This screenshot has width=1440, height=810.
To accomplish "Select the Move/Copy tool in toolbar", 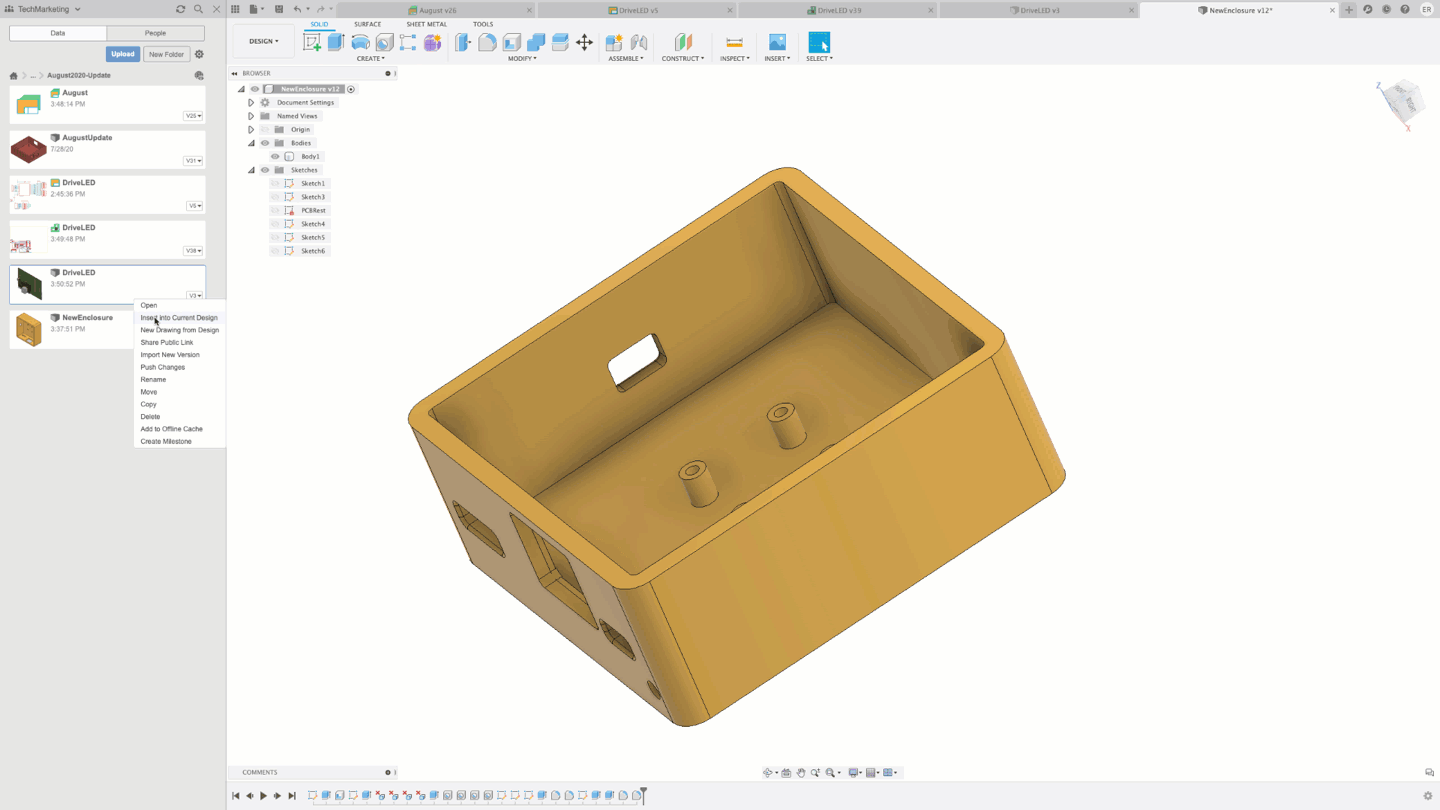I will (585, 42).
